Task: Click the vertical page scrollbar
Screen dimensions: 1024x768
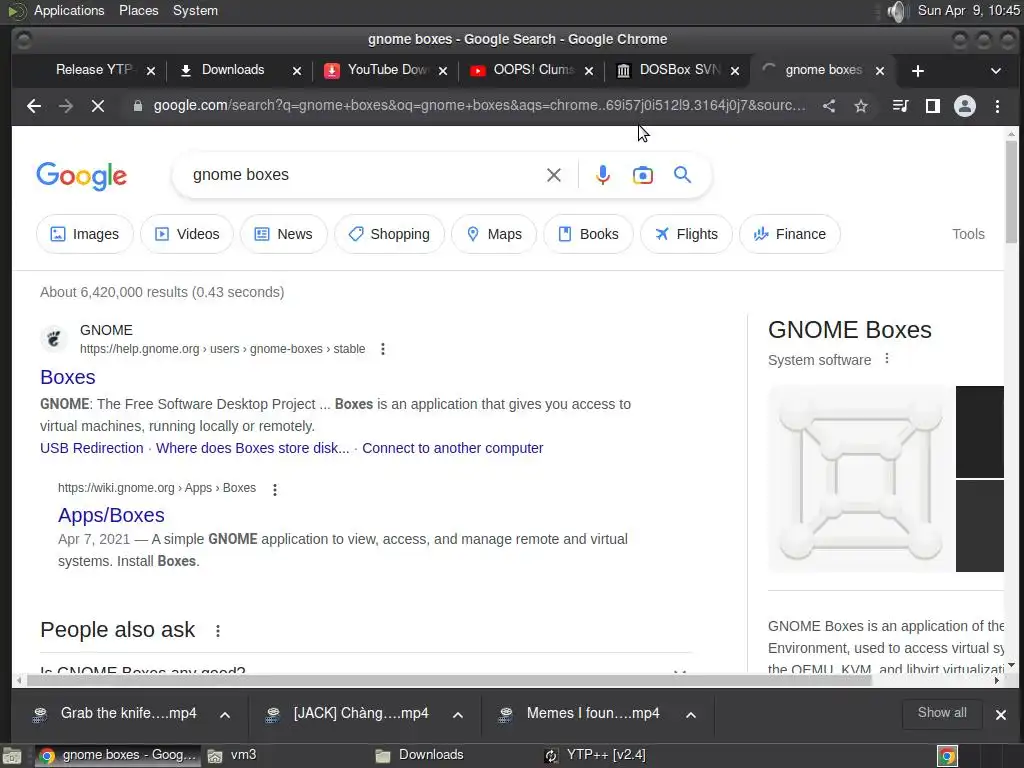Action: (x=1011, y=192)
